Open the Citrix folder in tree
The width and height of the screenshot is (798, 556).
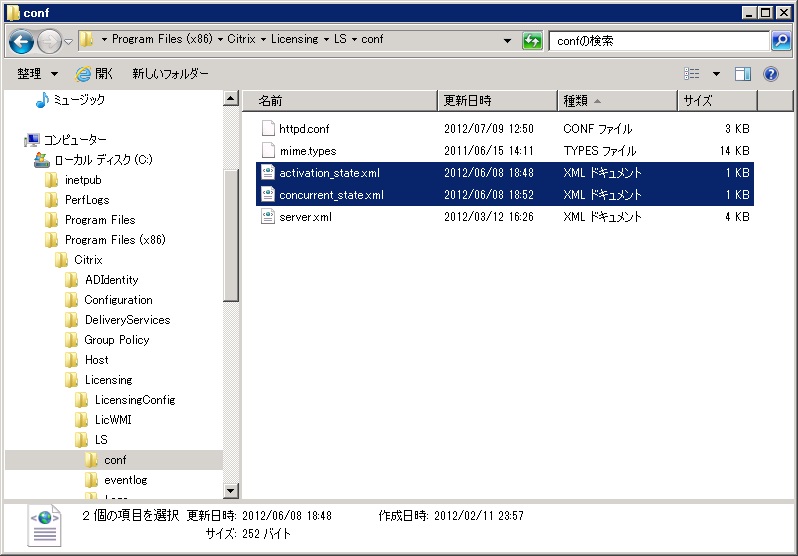click(x=88, y=260)
